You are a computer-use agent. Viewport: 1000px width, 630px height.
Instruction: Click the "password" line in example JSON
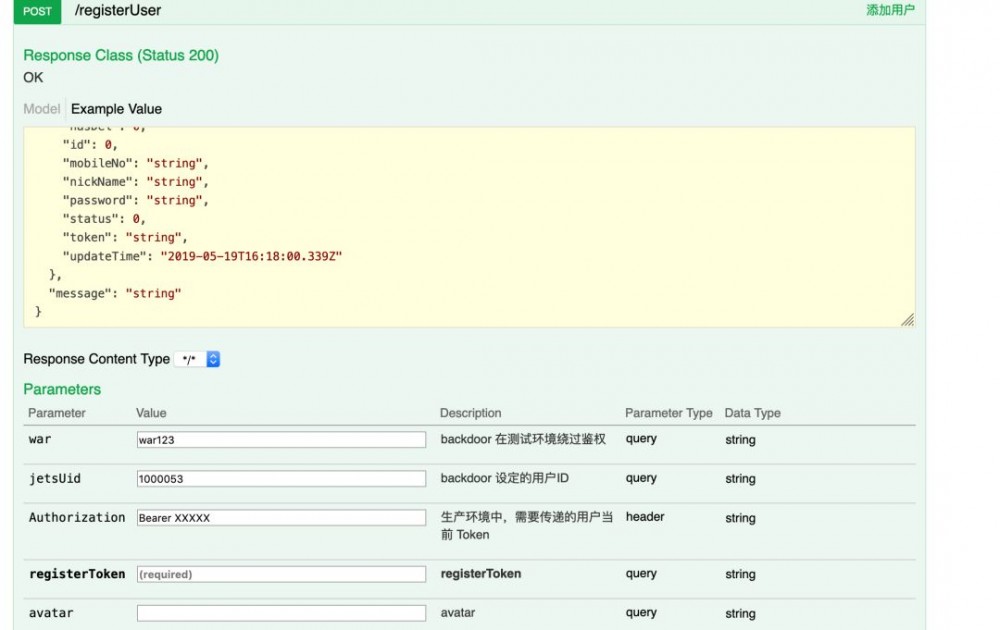point(135,200)
